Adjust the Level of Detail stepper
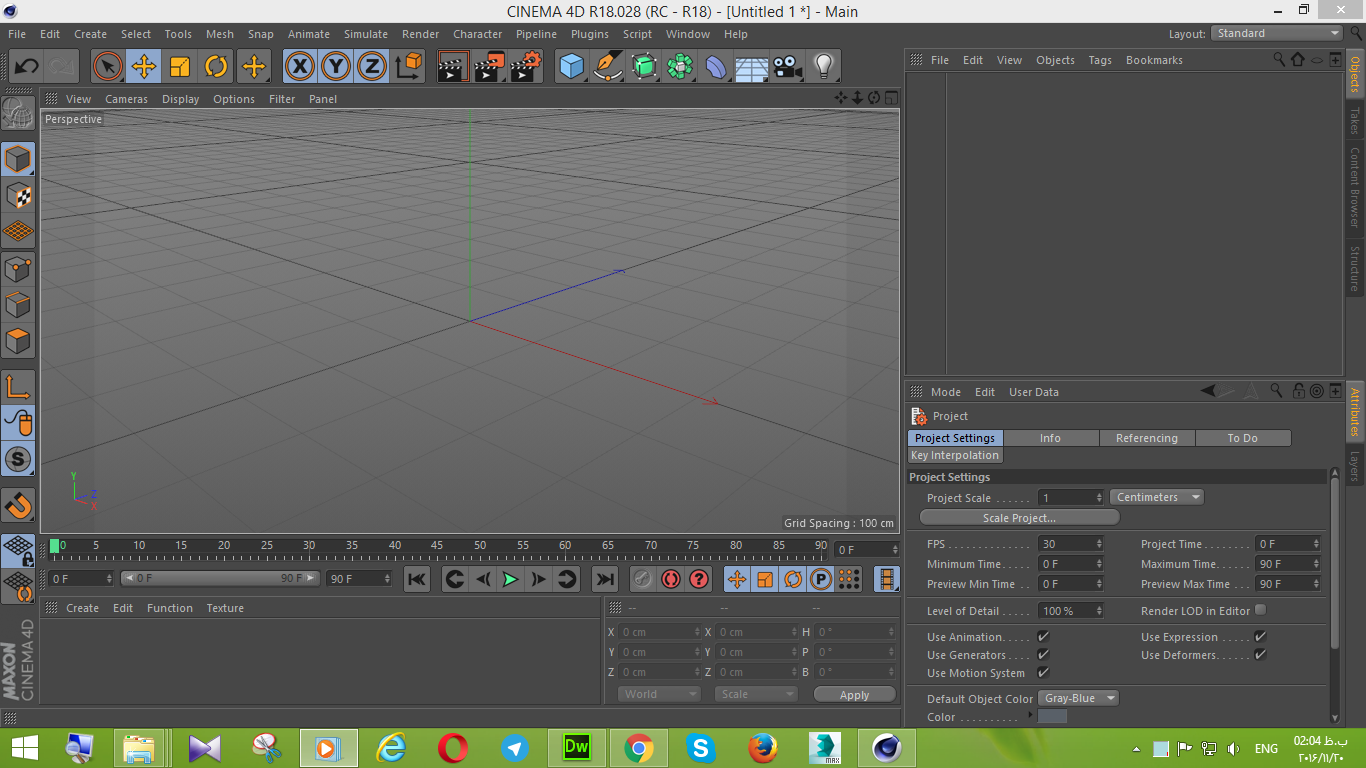 1099,610
